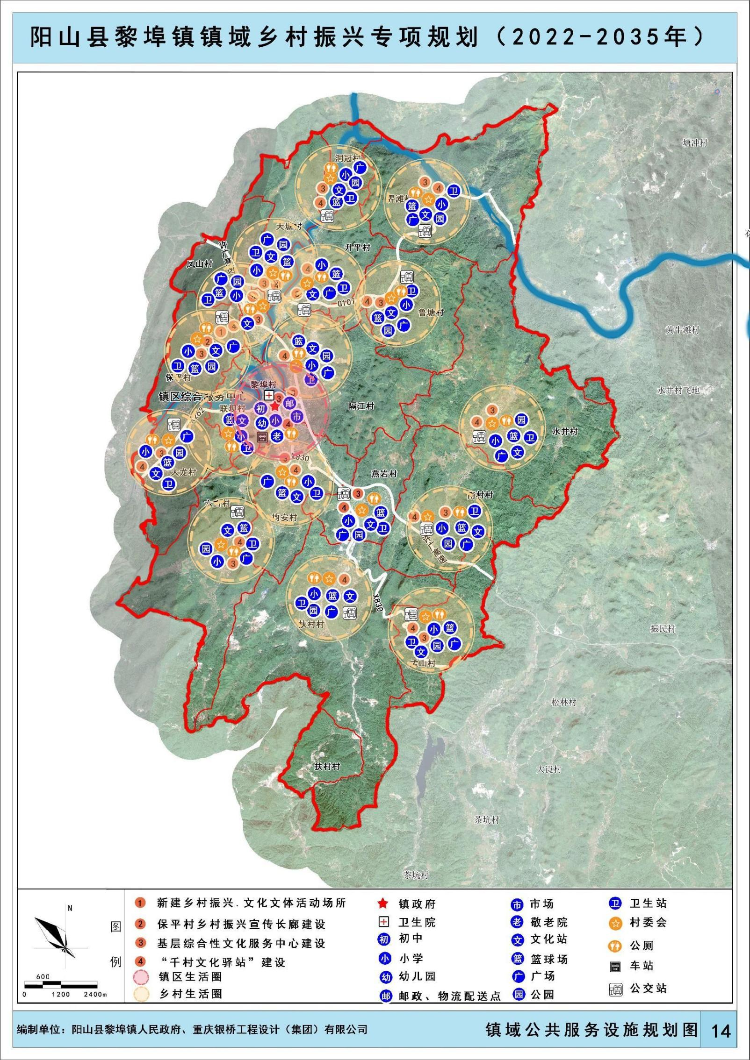
Task: Click the 黎埠村 village label
Action: (264, 383)
